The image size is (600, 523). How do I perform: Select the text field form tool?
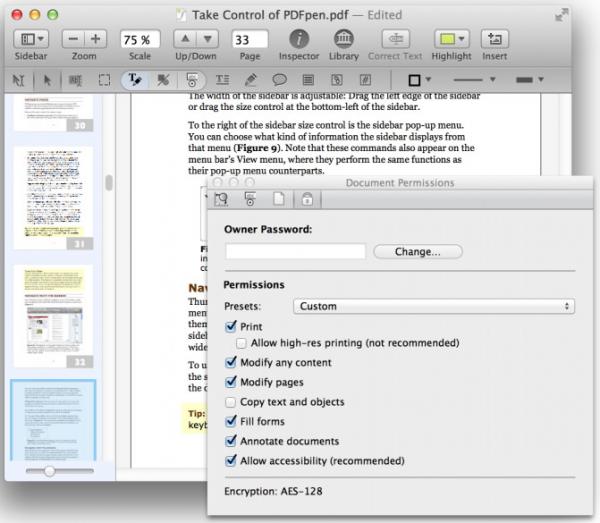pyautogui.click(x=308, y=80)
